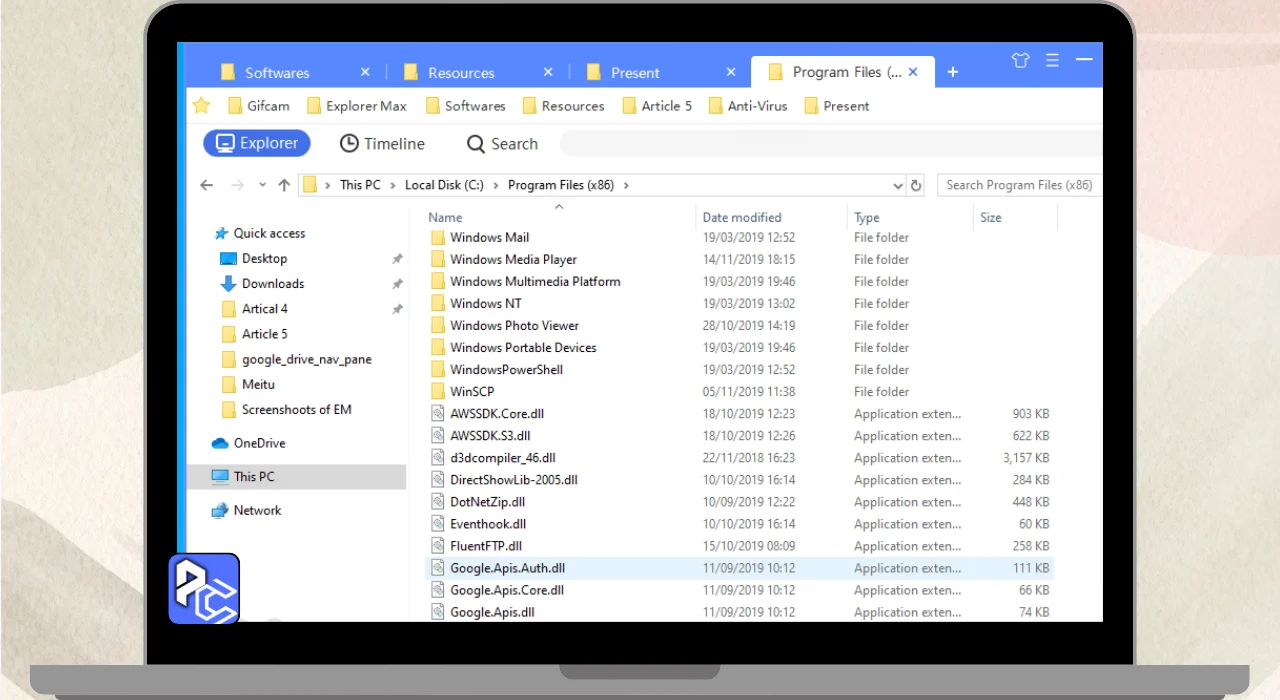1280x700 pixels.
Task: Switch to the Resources tab
Action: tap(461, 73)
